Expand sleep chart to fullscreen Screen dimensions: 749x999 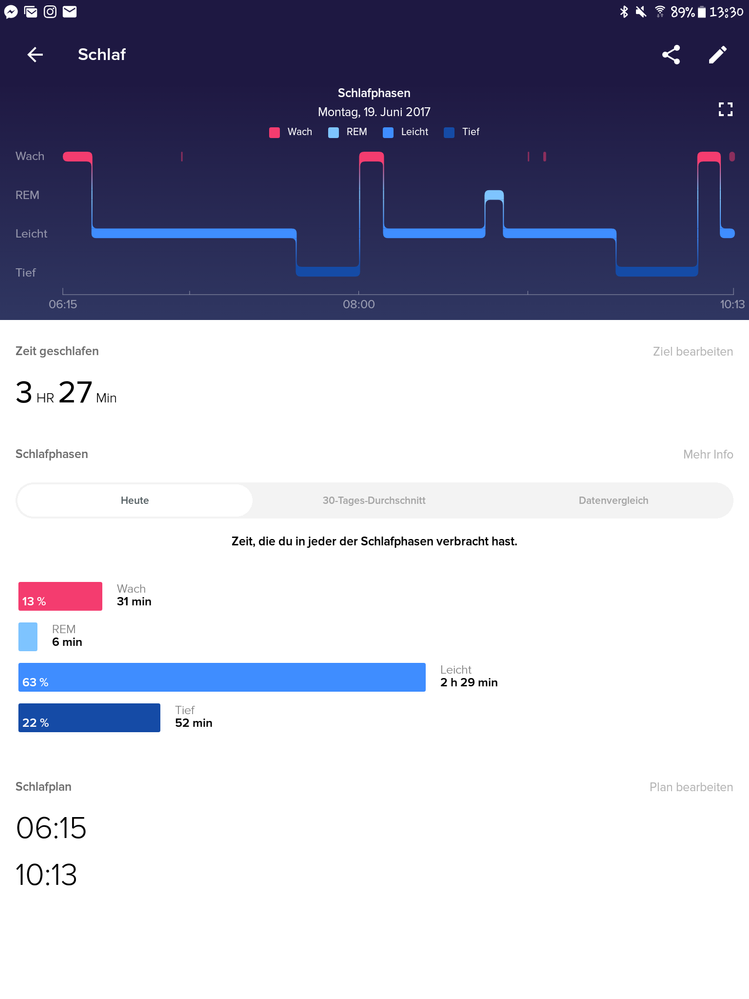[x=726, y=110]
